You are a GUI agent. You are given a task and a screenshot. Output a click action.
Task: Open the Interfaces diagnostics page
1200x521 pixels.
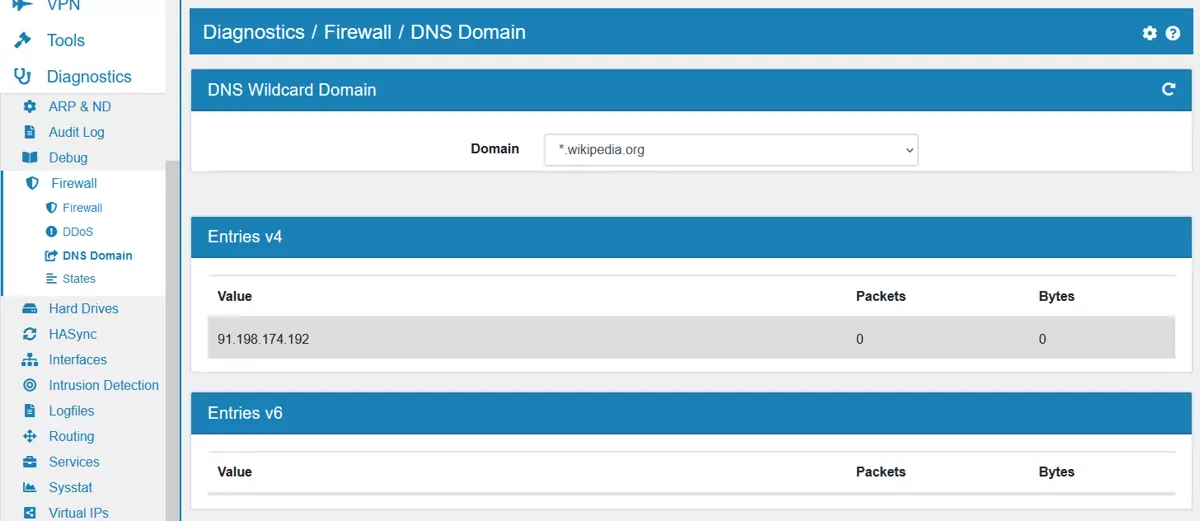(x=78, y=360)
